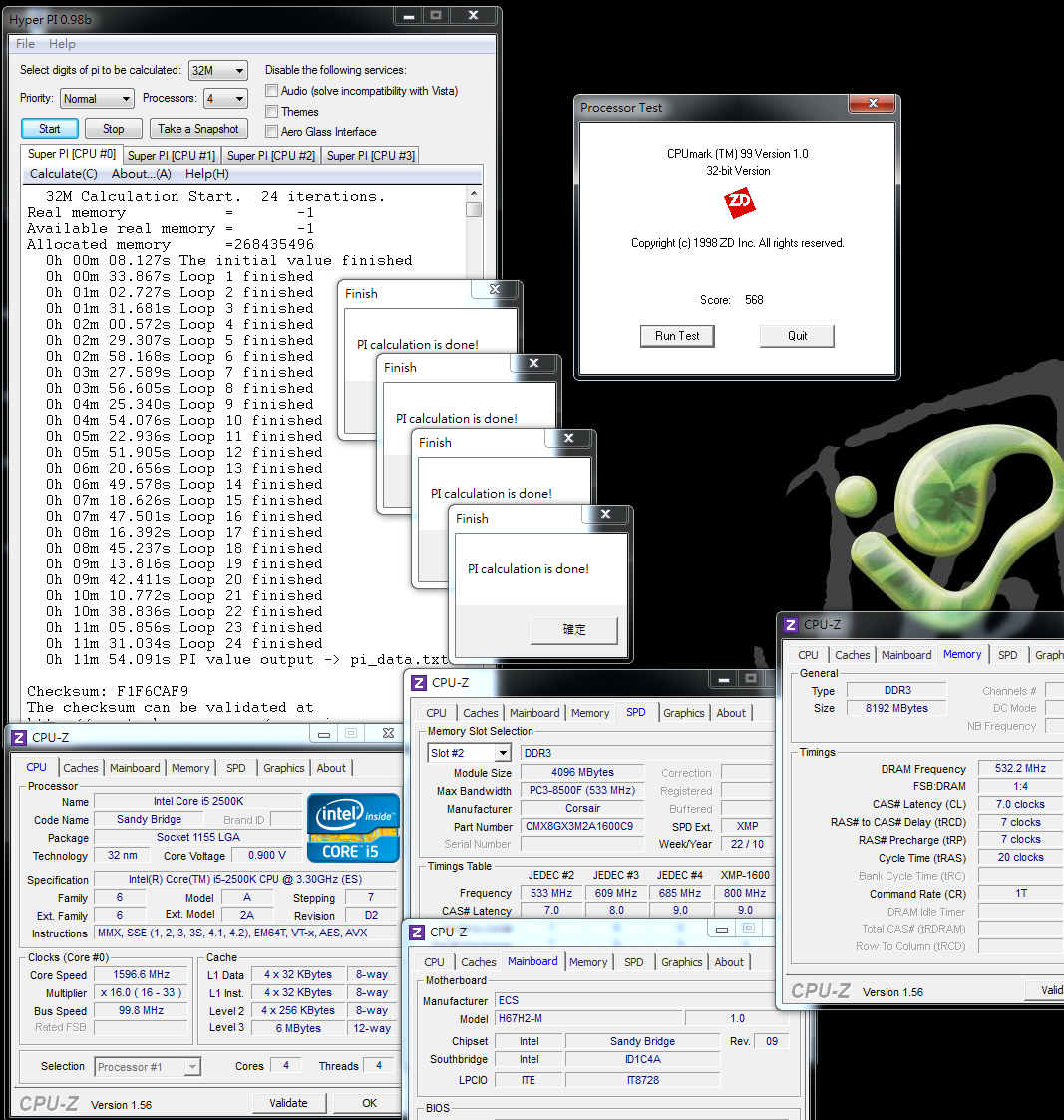1064x1120 pixels.
Task: Open the Help(H) menu in Super PI
Action: (x=207, y=174)
